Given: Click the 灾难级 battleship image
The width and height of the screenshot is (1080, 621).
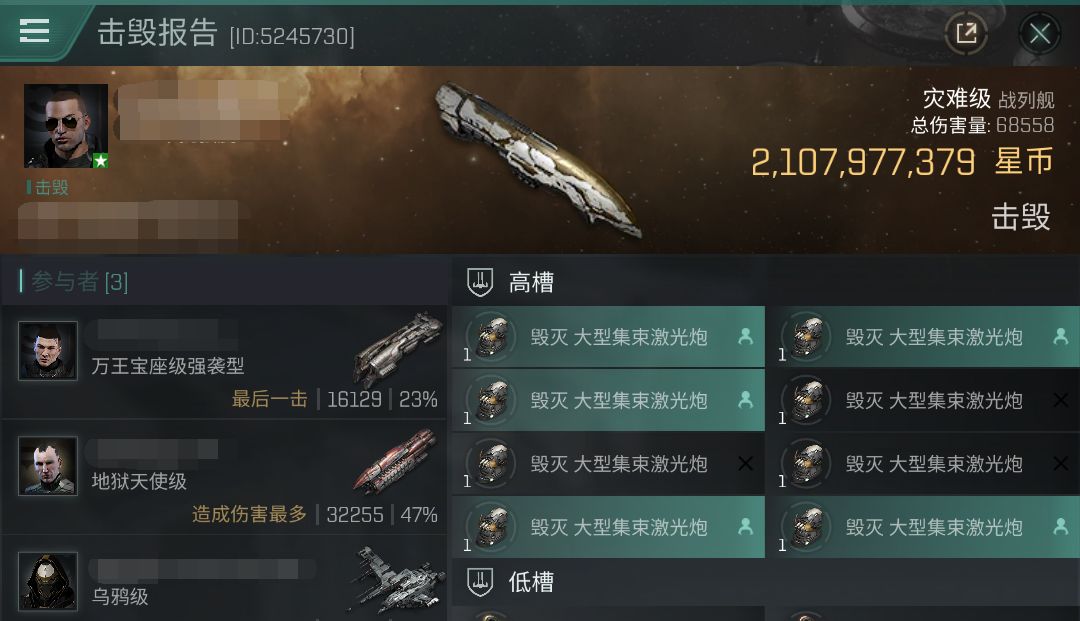Looking at the screenshot, I should pos(539,162).
